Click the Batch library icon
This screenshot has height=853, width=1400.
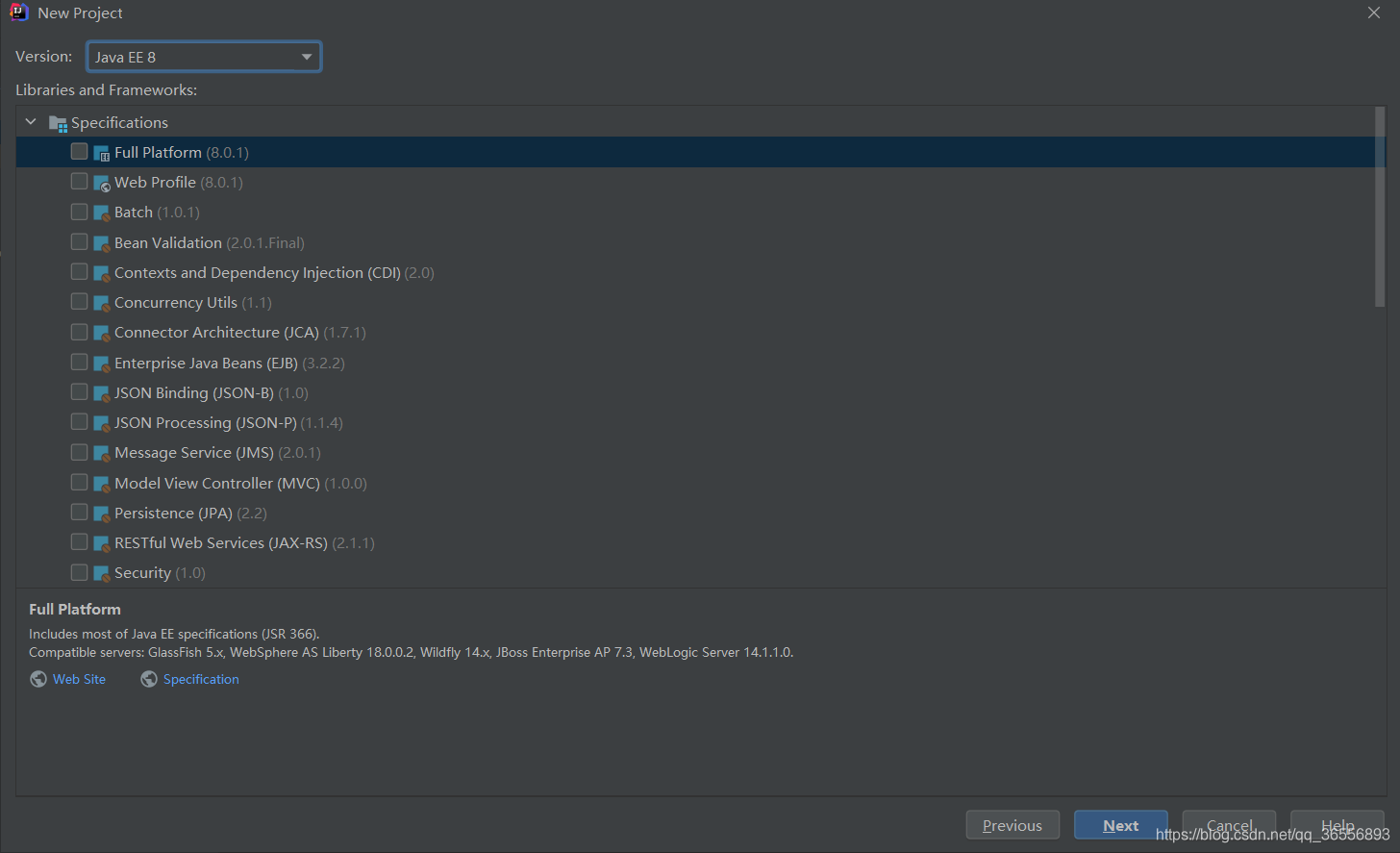(102, 213)
